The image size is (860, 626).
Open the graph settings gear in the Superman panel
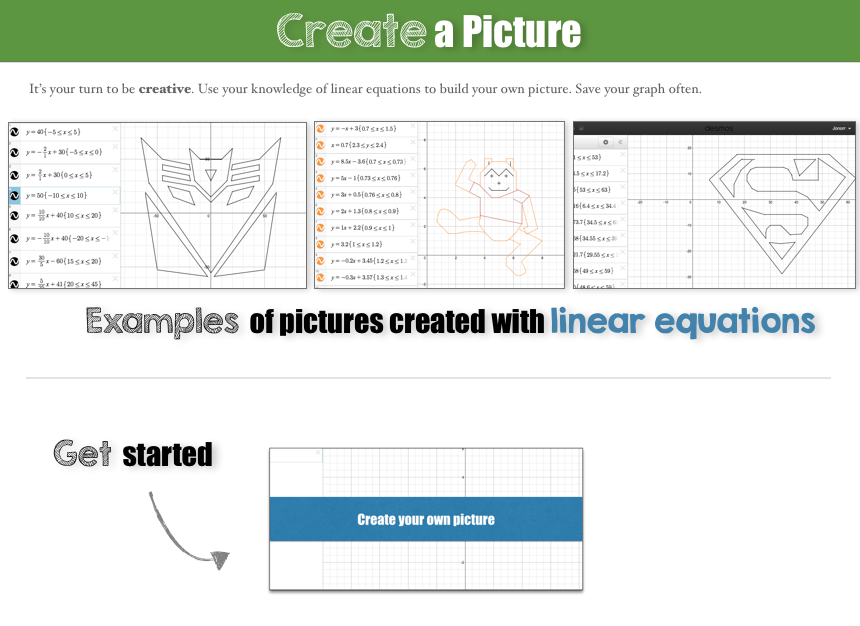point(604,142)
